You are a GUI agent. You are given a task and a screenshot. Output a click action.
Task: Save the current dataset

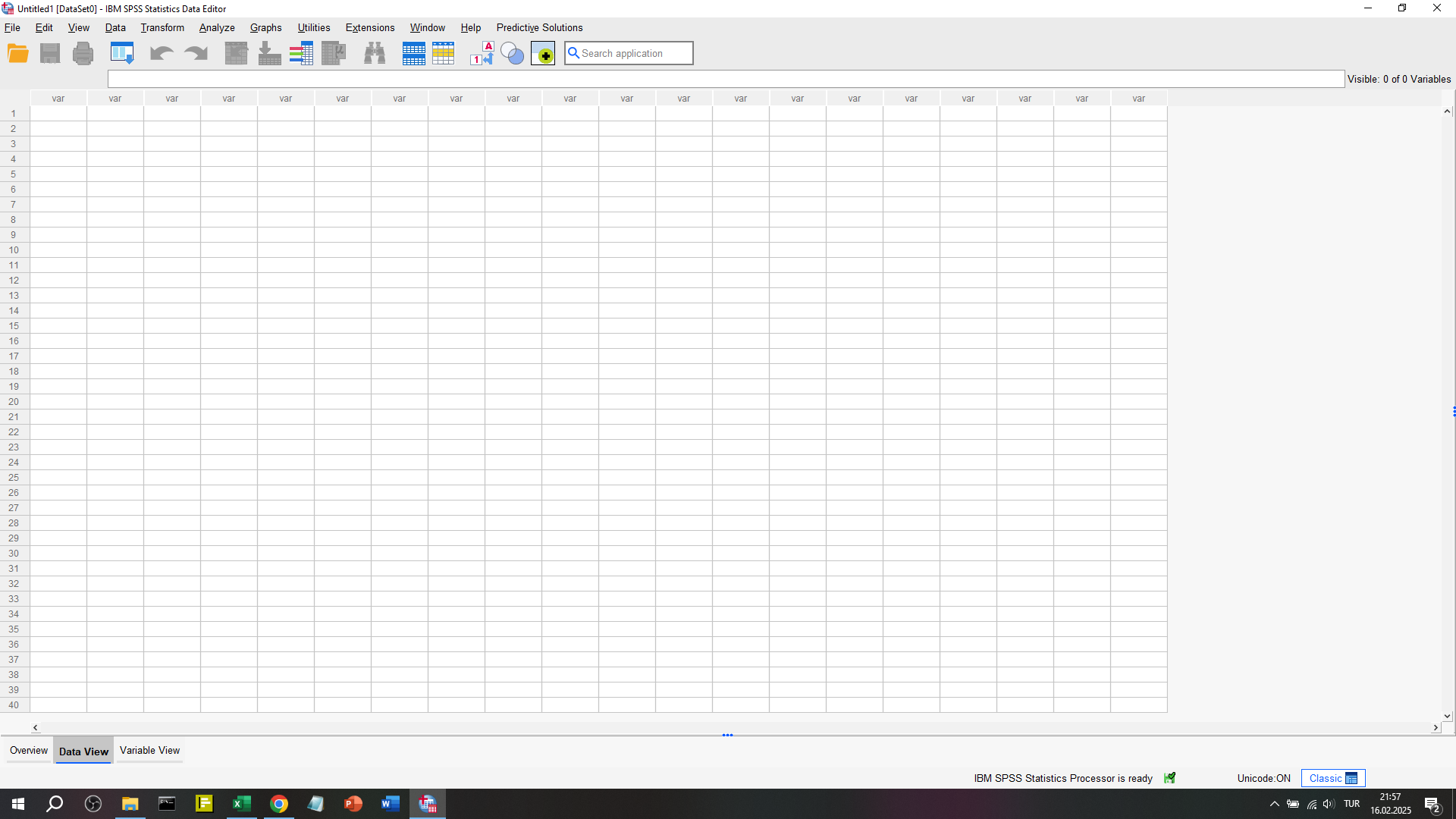pyautogui.click(x=49, y=53)
